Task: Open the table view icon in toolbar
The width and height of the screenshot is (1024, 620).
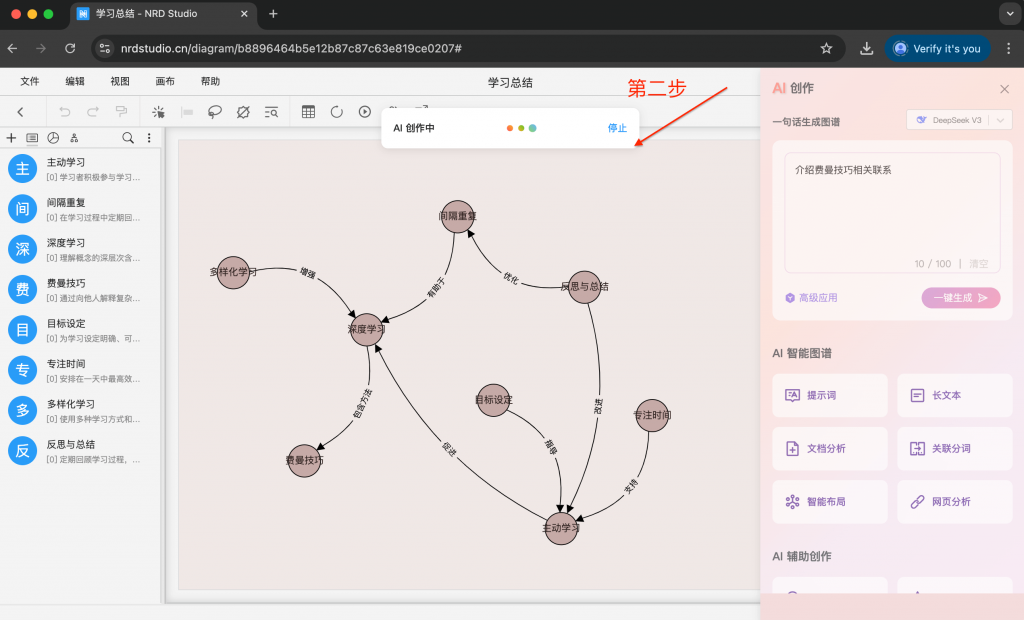Action: [x=308, y=112]
